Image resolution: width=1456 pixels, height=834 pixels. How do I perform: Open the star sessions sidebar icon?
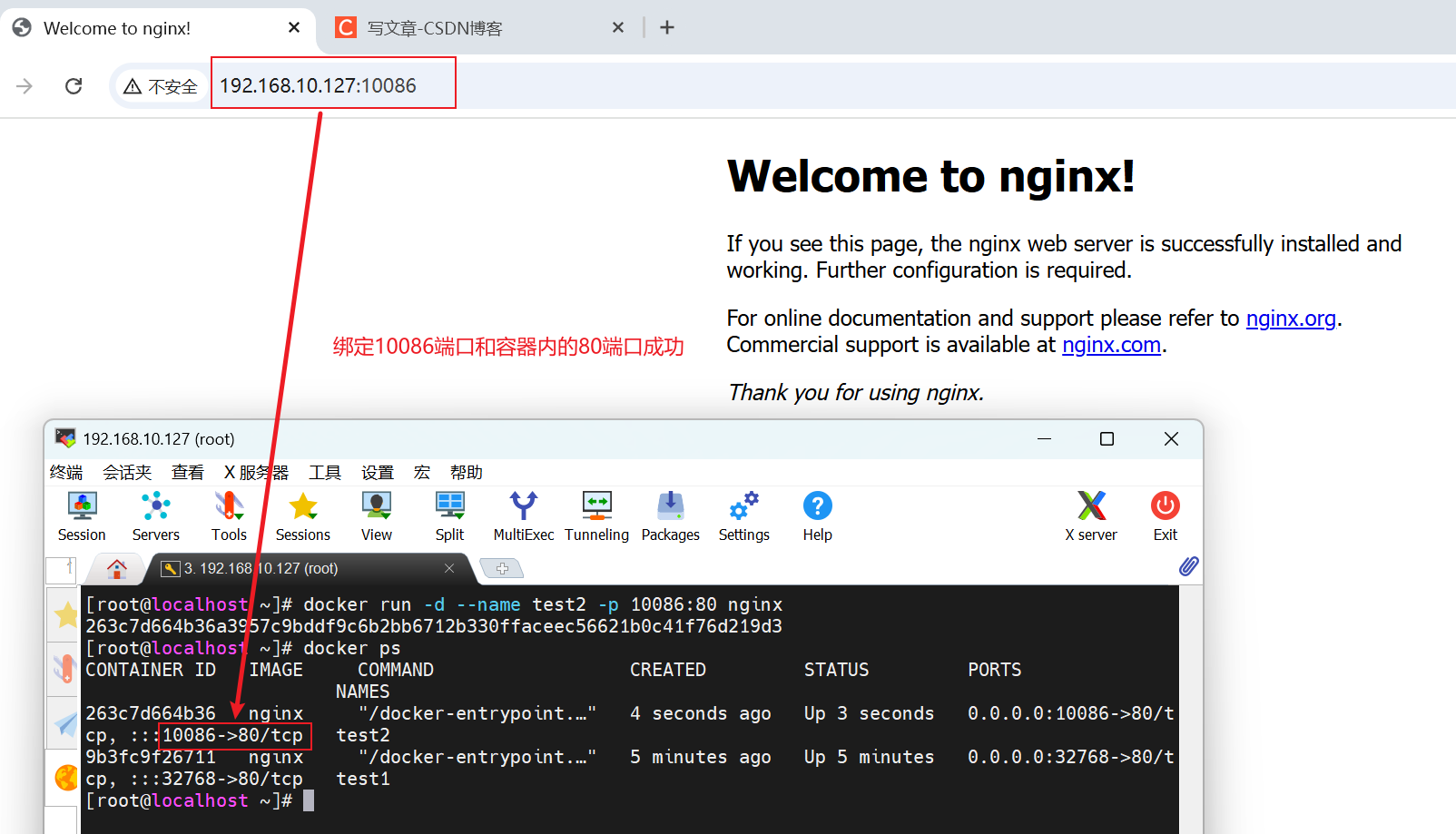coord(66,615)
